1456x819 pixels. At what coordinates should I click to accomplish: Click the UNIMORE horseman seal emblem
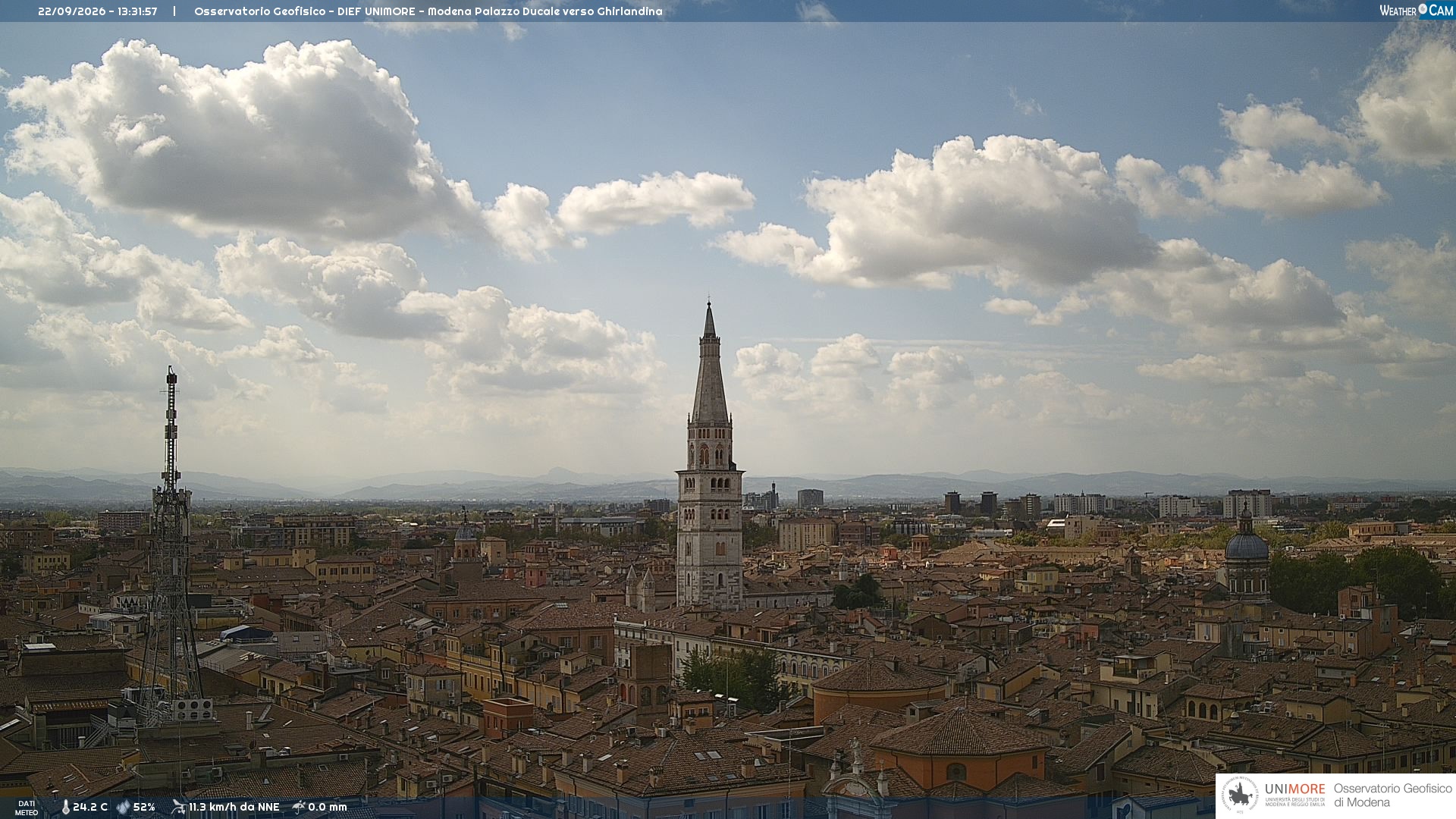(1240, 795)
